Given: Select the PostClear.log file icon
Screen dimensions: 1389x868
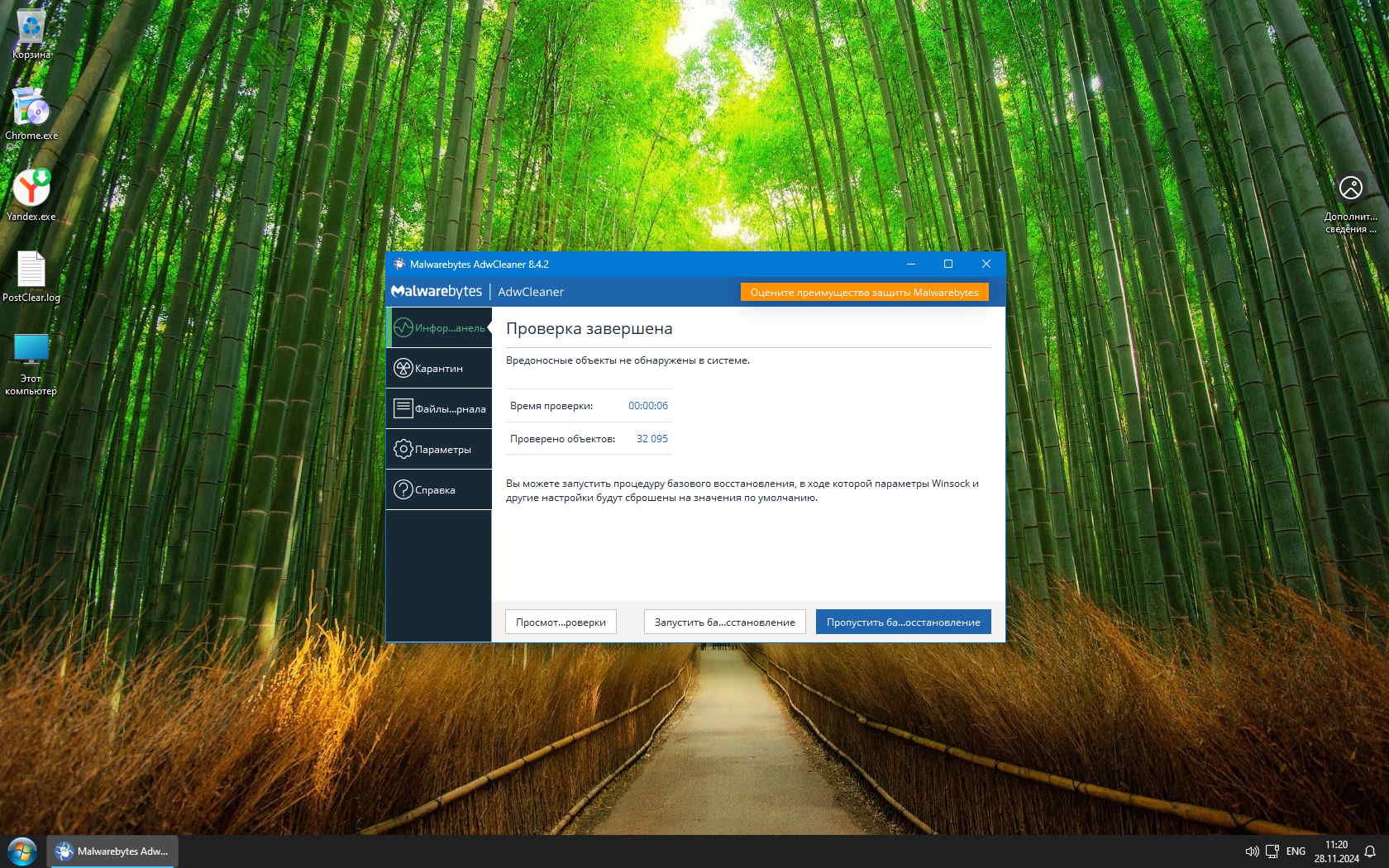Looking at the screenshot, I should [x=31, y=276].
